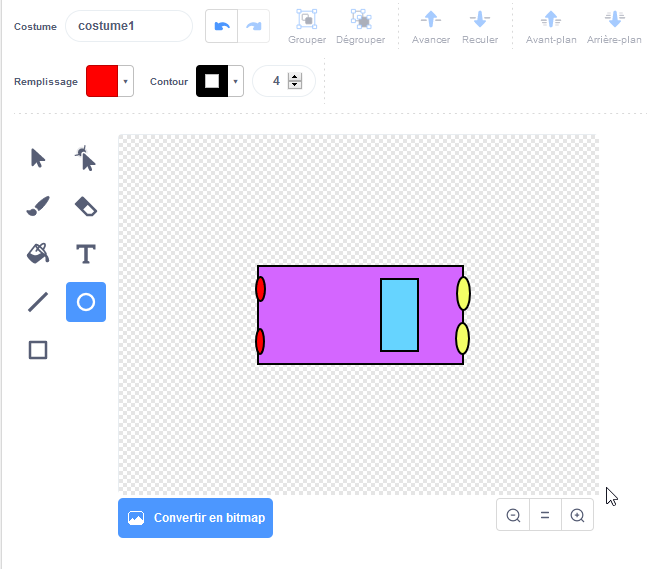Click the redo arrow button
The height and width of the screenshot is (569, 671).
[x=253, y=26]
